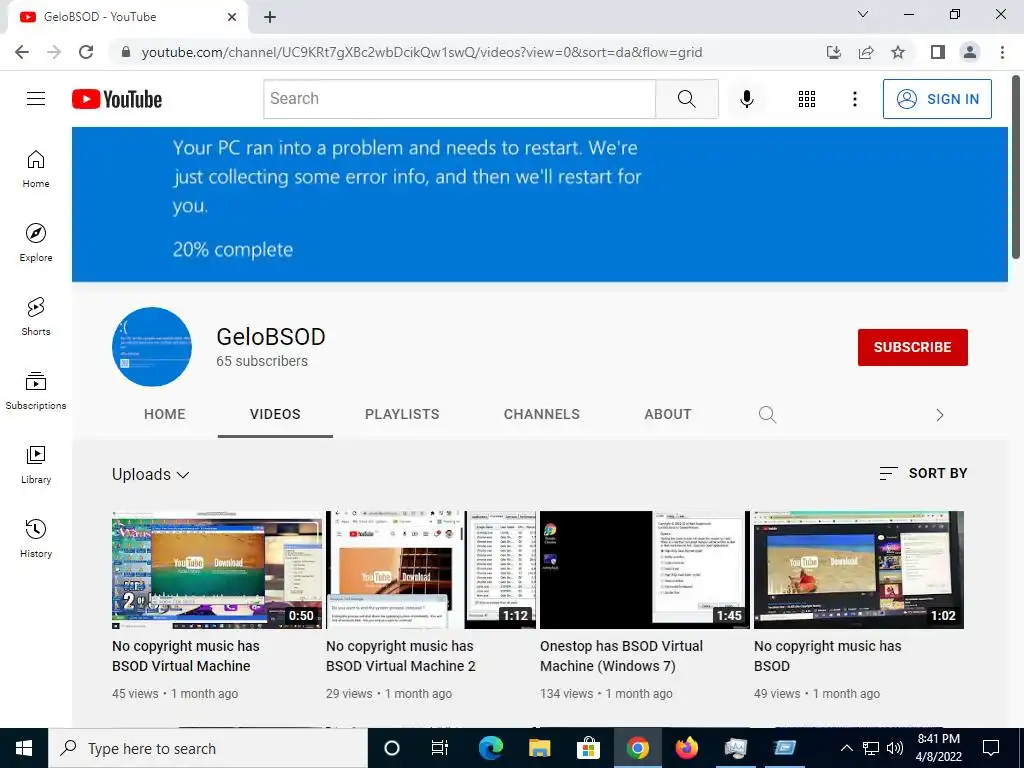Viewport: 1024px width, 768px height.
Task: Open Library in sidebar
Action: pyautogui.click(x=36, y=464)
